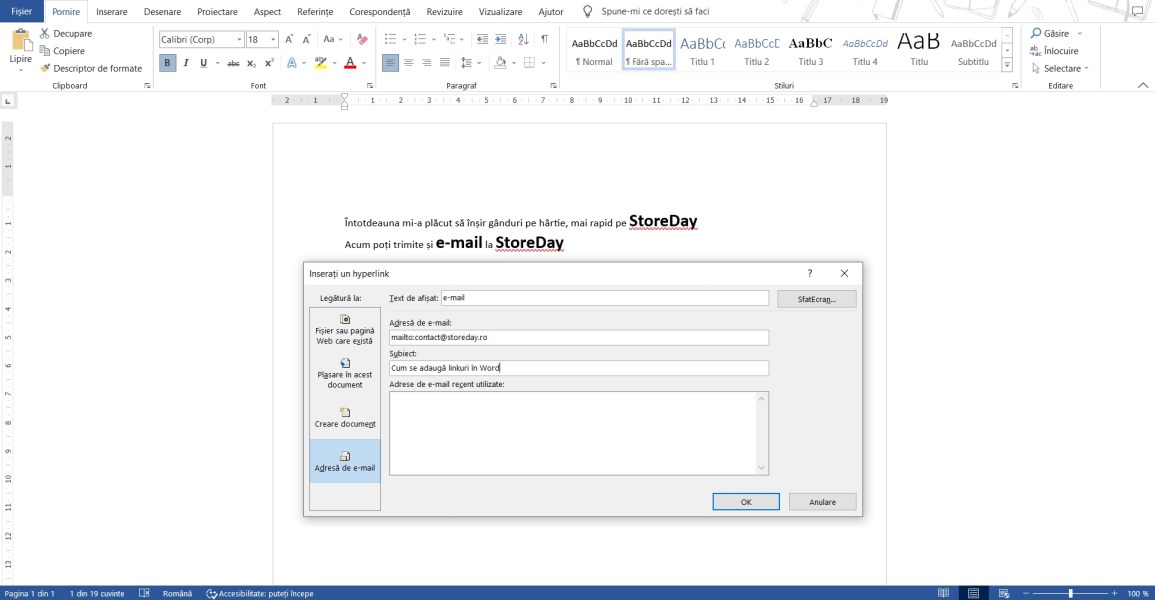Screen dimensions: 1155x600
Task: Open font color dropdown arrow
Action: [364, 63]
